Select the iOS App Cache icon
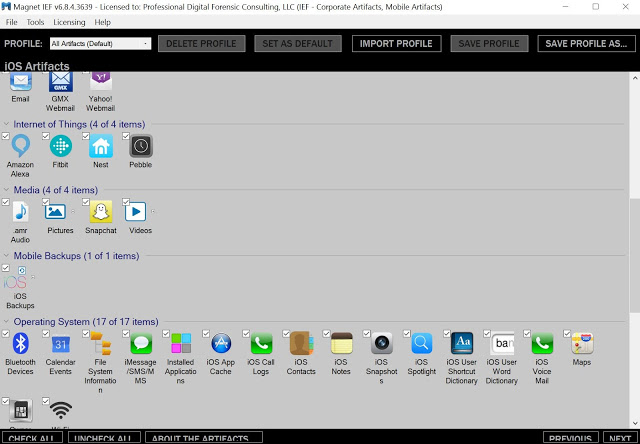640x444 pixels. 221,343
